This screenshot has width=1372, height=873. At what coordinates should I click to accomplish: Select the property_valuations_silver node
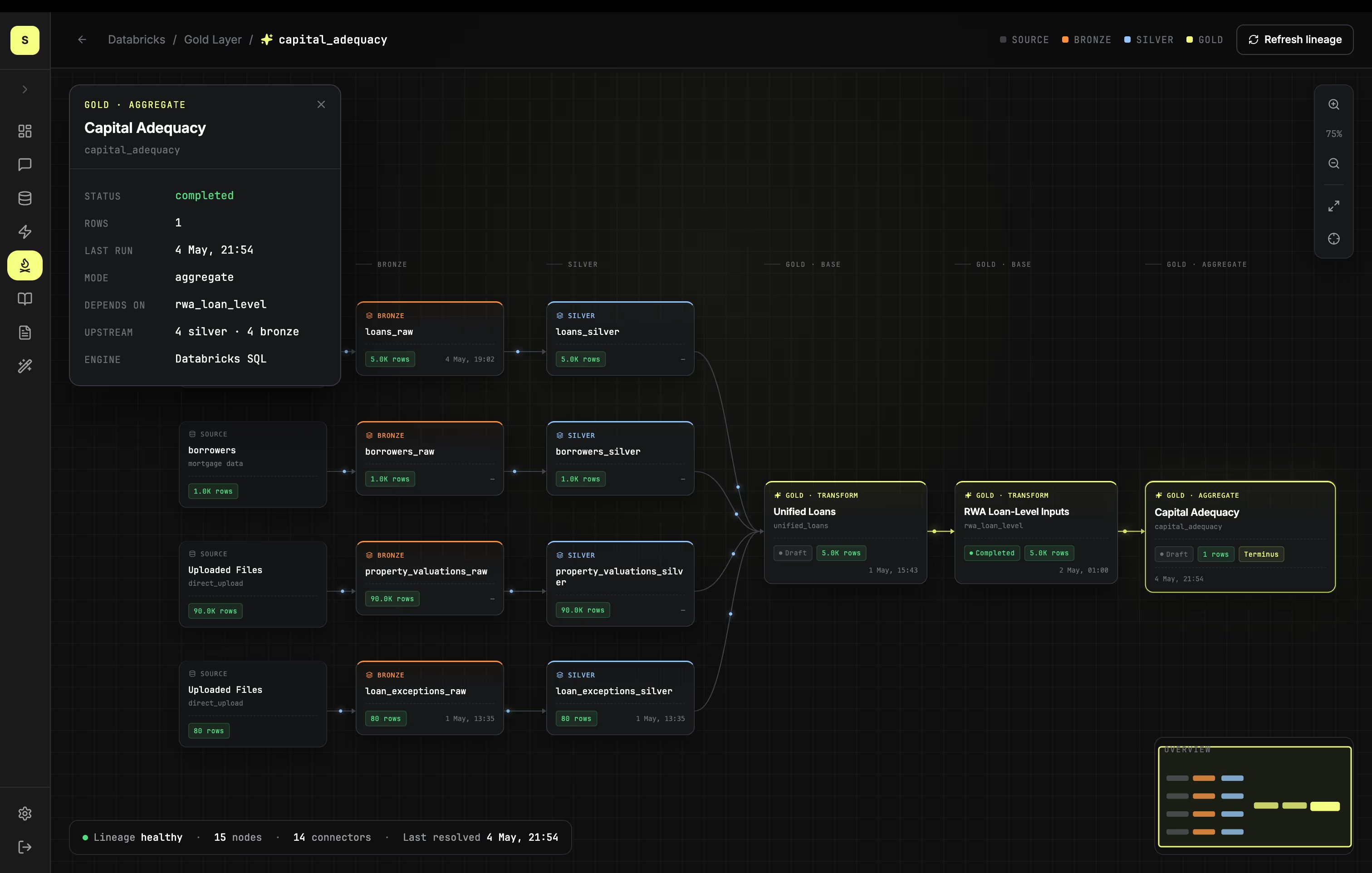tap(620, 584)
